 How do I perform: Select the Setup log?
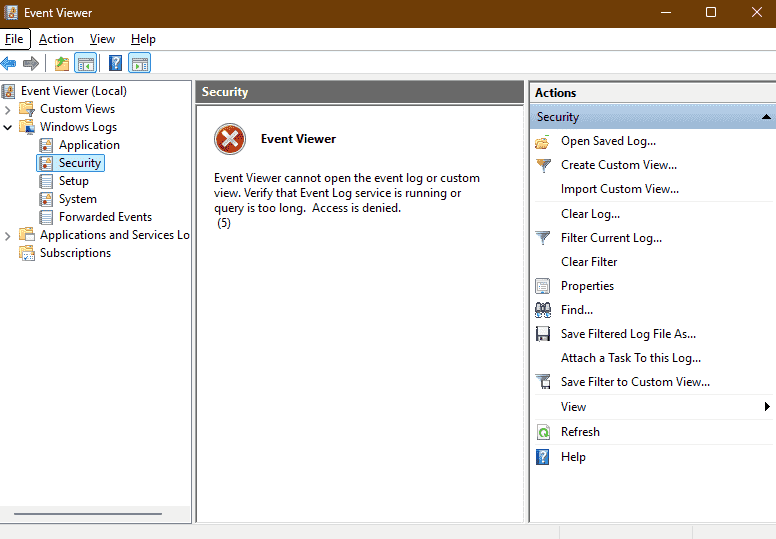pos(74,181)
